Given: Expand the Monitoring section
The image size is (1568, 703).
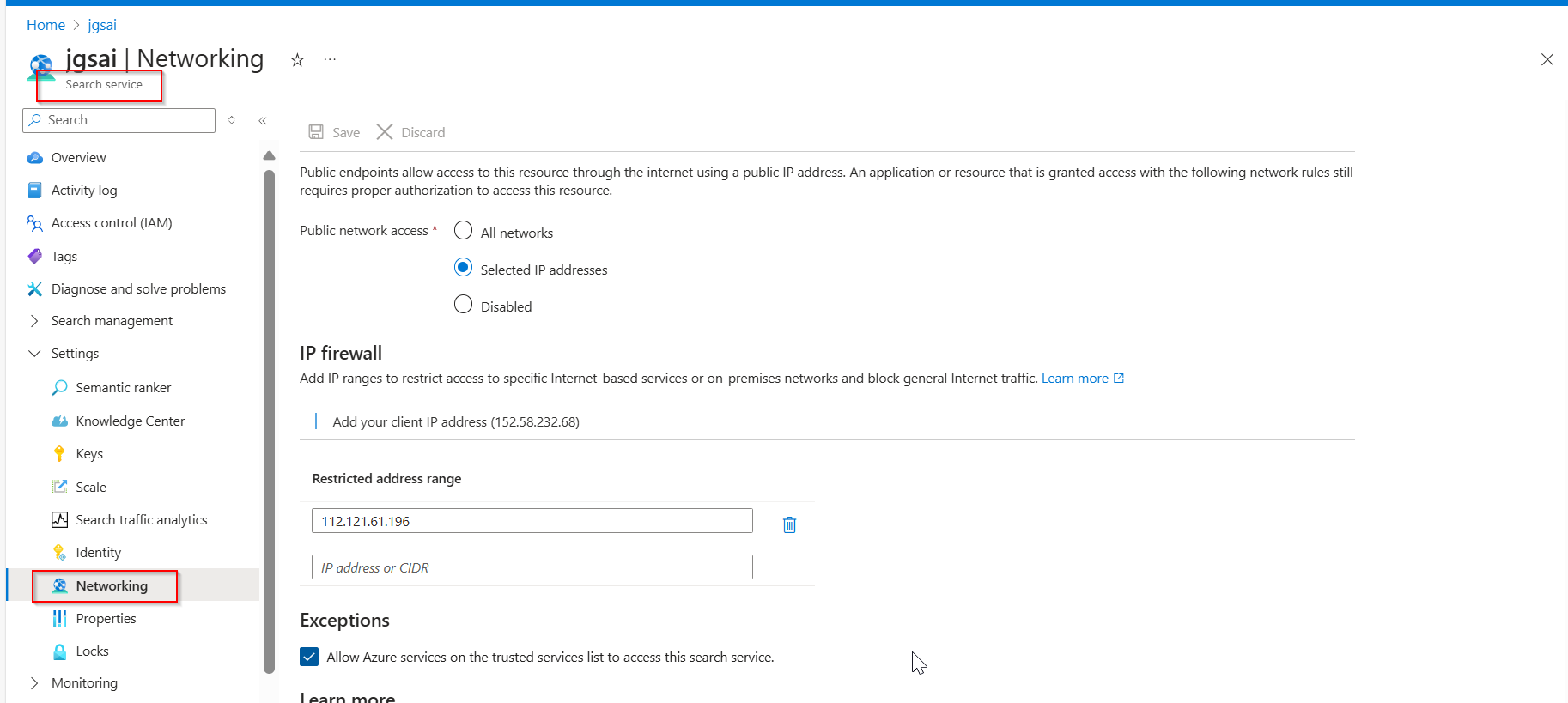Looking at the screenshot, I should click(34, 683).
